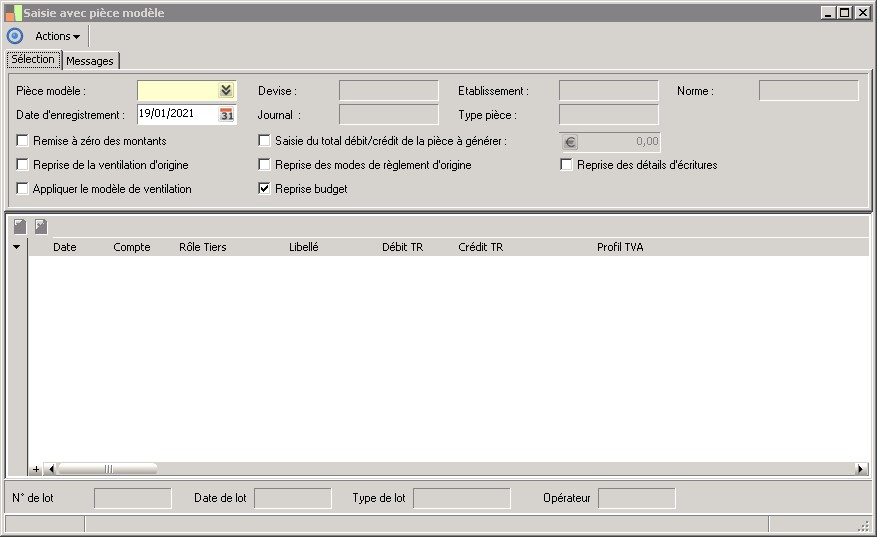Enable Remise à zéro des montants
This screenshot has width=877, height=537.
click(23, 141)
